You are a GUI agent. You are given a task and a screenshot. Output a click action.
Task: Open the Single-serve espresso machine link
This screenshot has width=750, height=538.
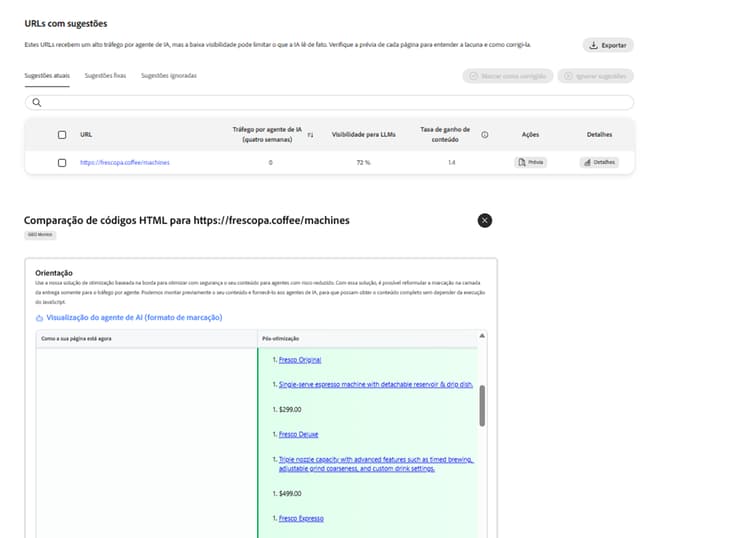[x=376, y=384]
